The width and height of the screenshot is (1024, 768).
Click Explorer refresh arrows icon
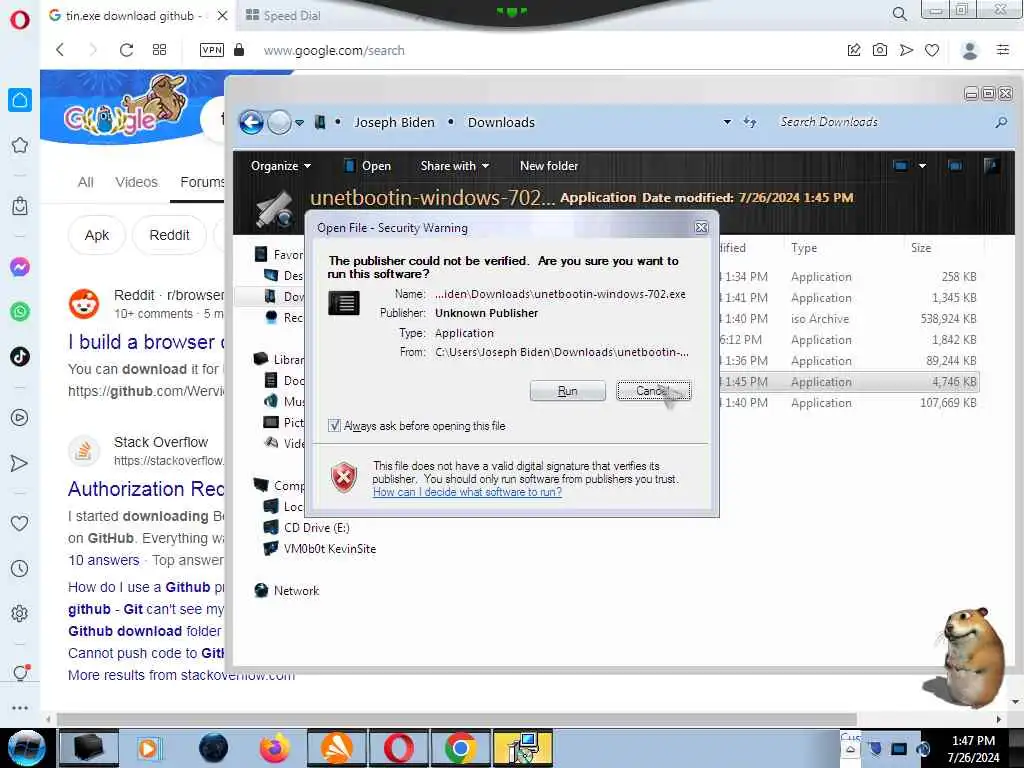(750, 122)
